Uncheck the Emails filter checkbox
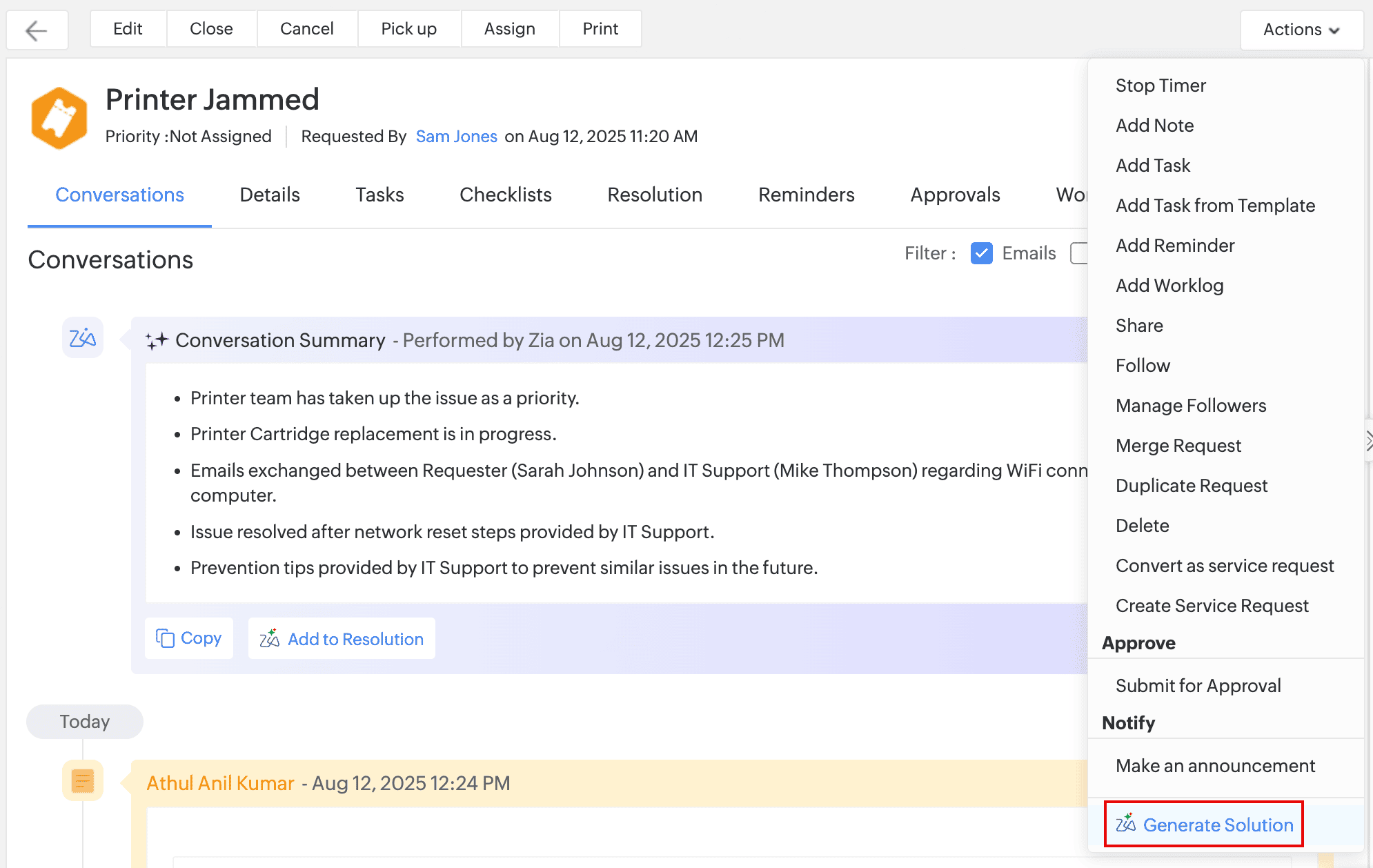This screenshot has height=868, width=1373. coord(981,253)
